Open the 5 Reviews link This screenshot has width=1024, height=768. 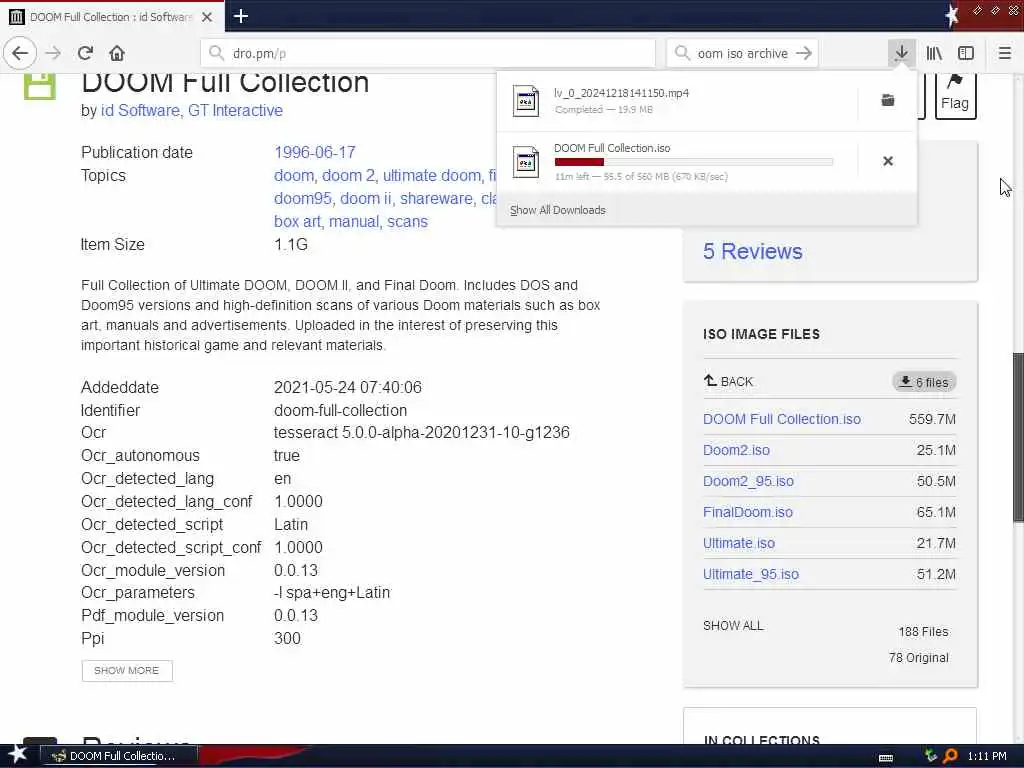(752, 251)
